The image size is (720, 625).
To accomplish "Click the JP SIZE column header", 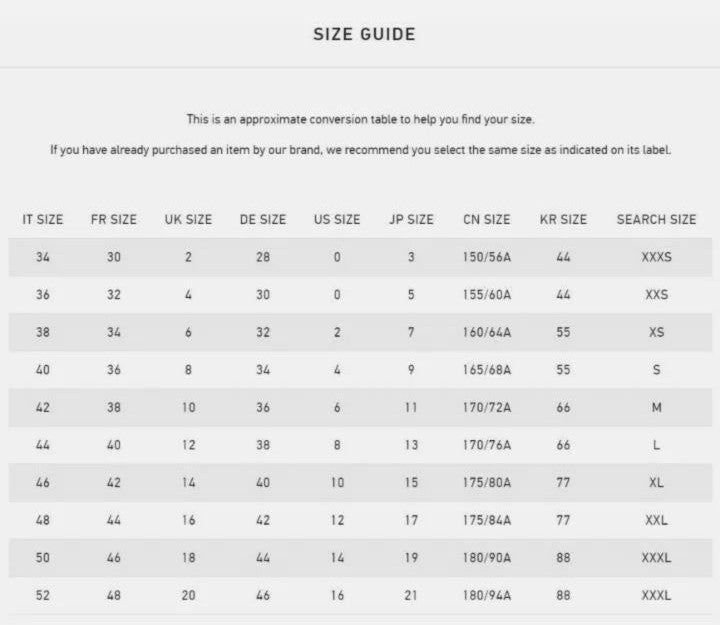I will tap(411, 220).
